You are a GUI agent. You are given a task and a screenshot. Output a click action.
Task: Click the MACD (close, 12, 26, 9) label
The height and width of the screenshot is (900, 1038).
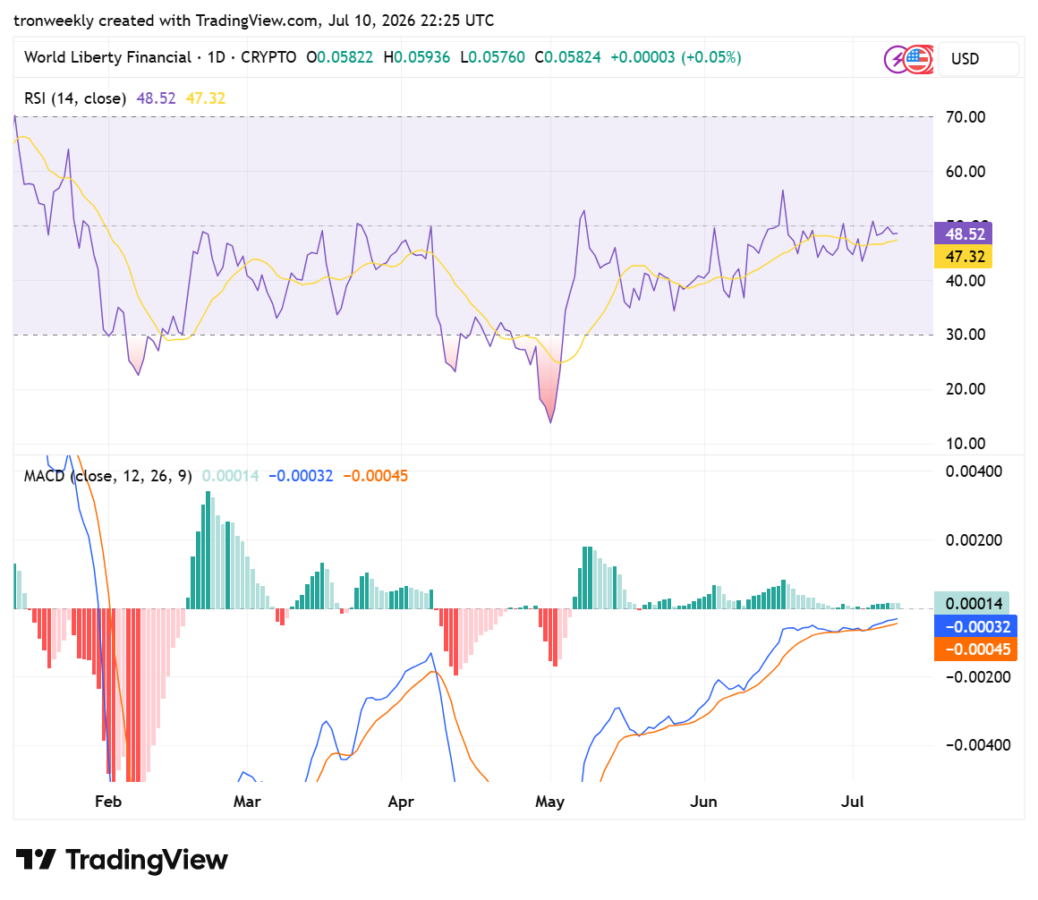108,476
